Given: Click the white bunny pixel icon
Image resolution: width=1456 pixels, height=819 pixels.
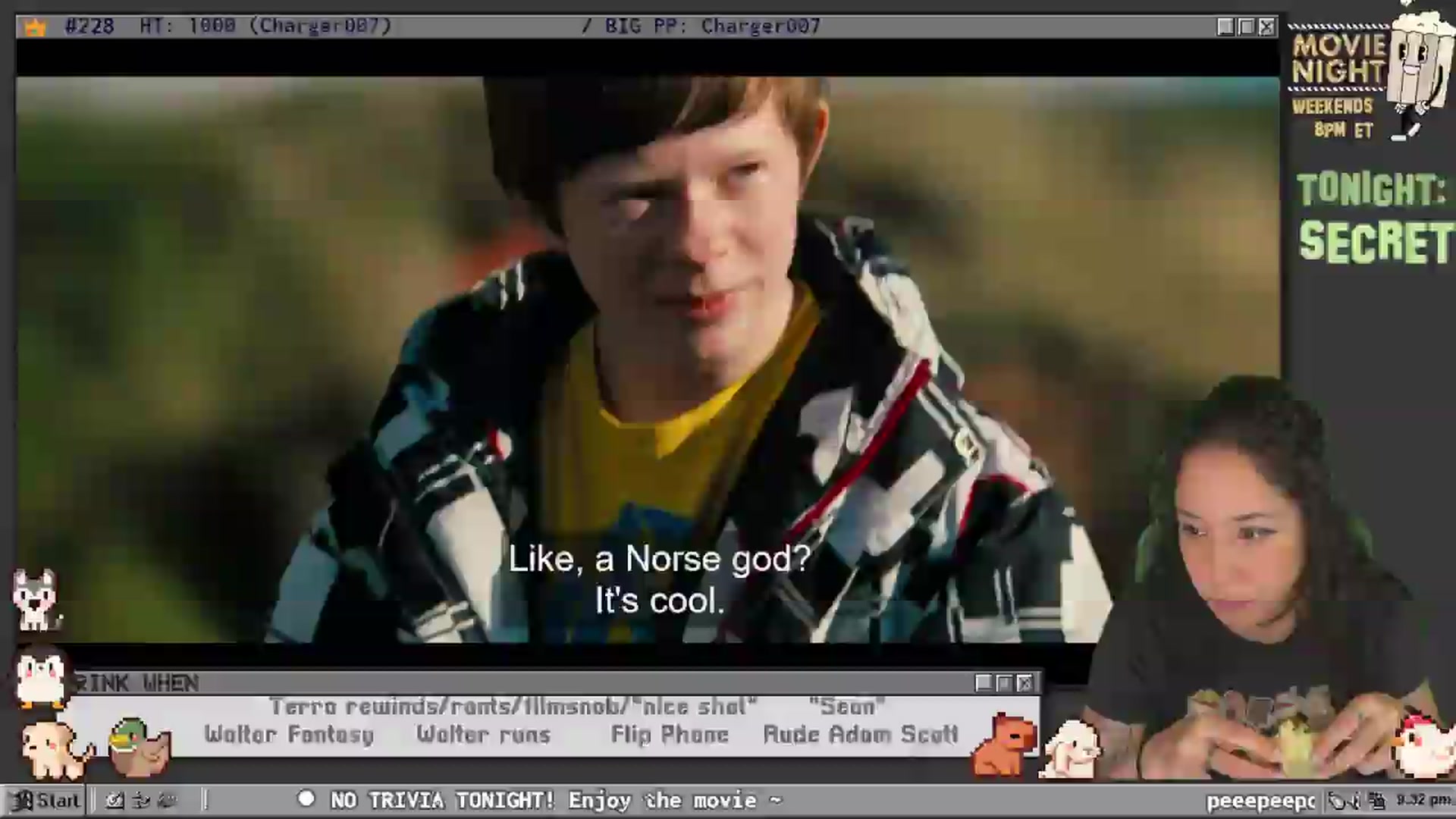Looking at the screenshot, I should coord(1072,749).
